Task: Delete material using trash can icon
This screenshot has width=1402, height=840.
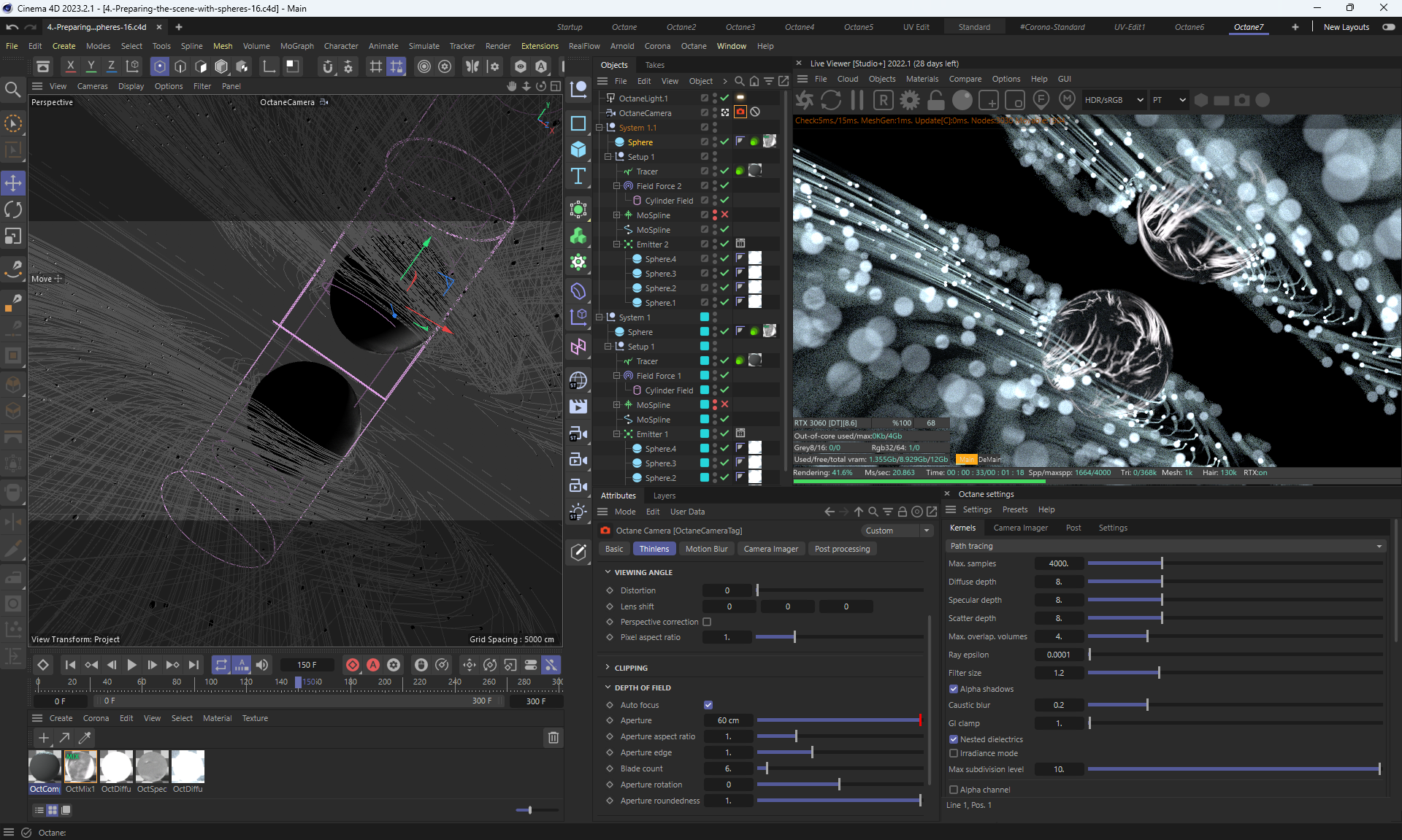Action: coord(553,738)
